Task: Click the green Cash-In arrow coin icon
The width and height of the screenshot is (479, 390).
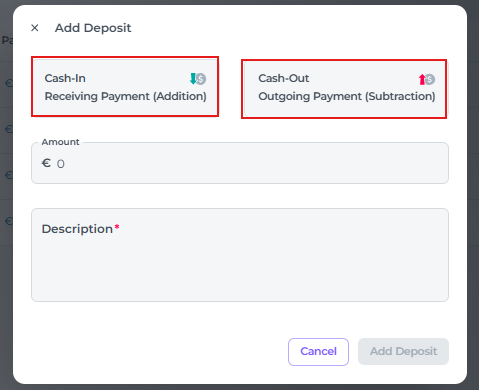Action: tap(198, 79)
